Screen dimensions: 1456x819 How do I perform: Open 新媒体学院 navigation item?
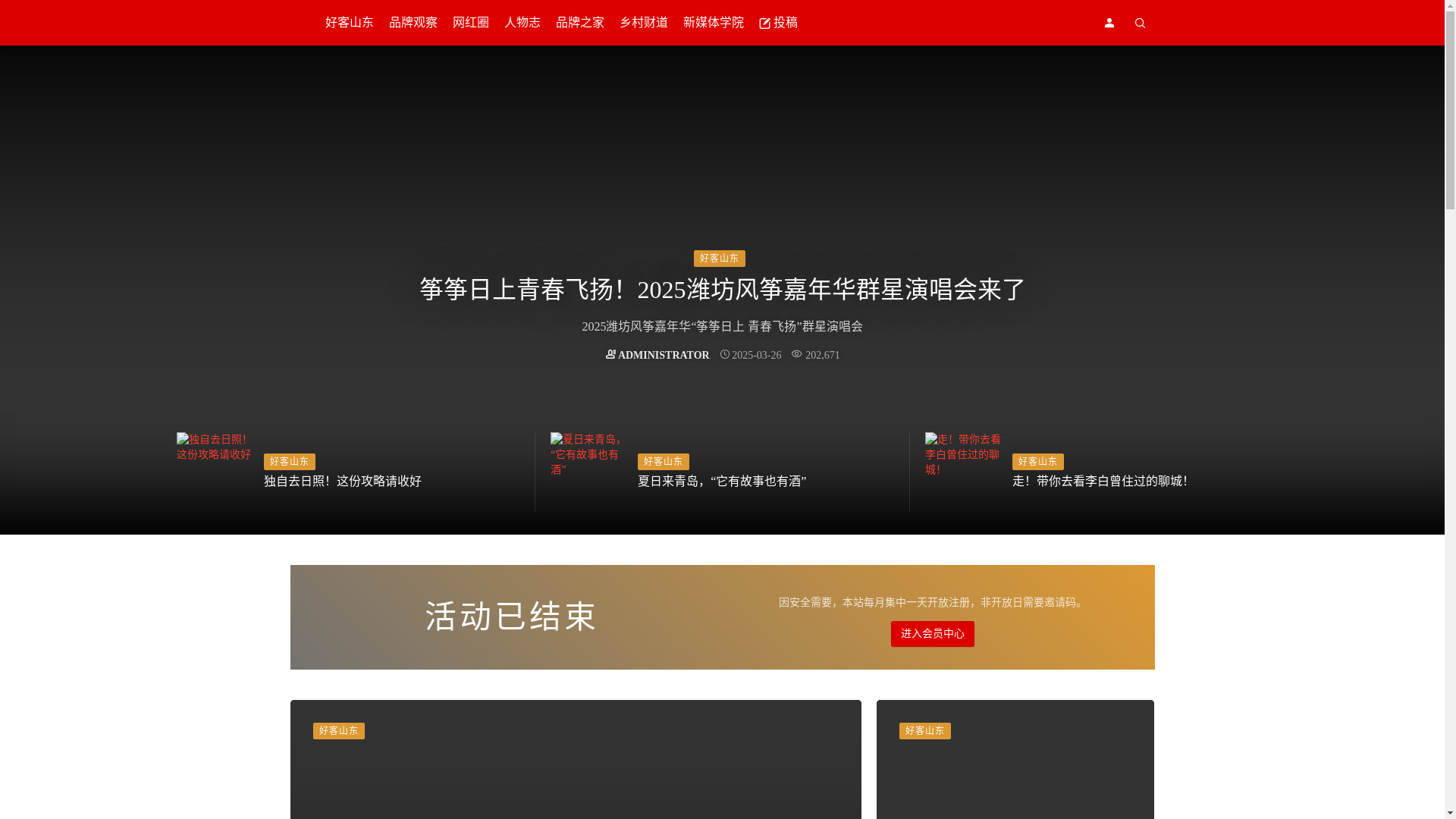[713, 23]
